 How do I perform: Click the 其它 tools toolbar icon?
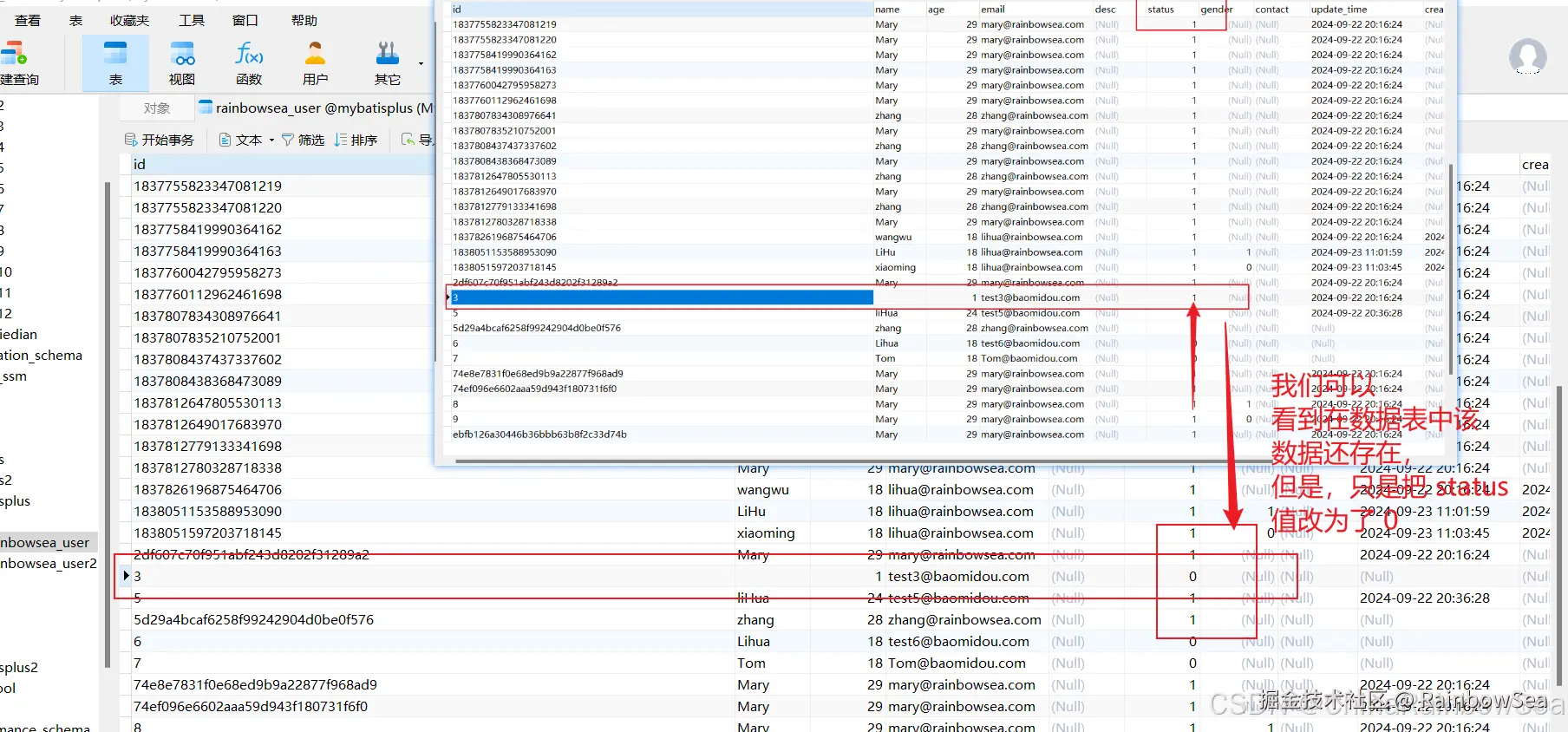coord(388,54)
